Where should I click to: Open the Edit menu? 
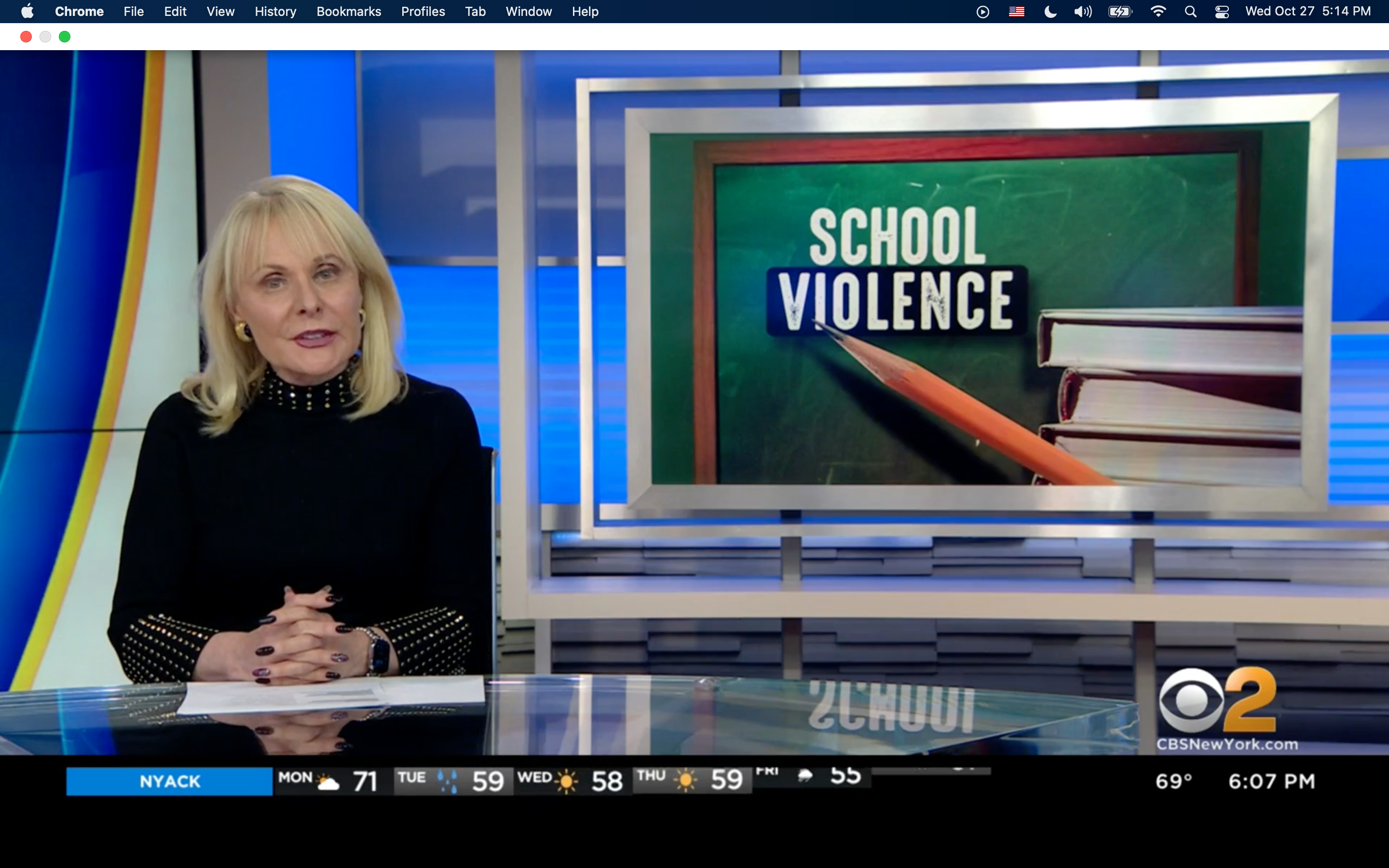[x=175, y=12]
